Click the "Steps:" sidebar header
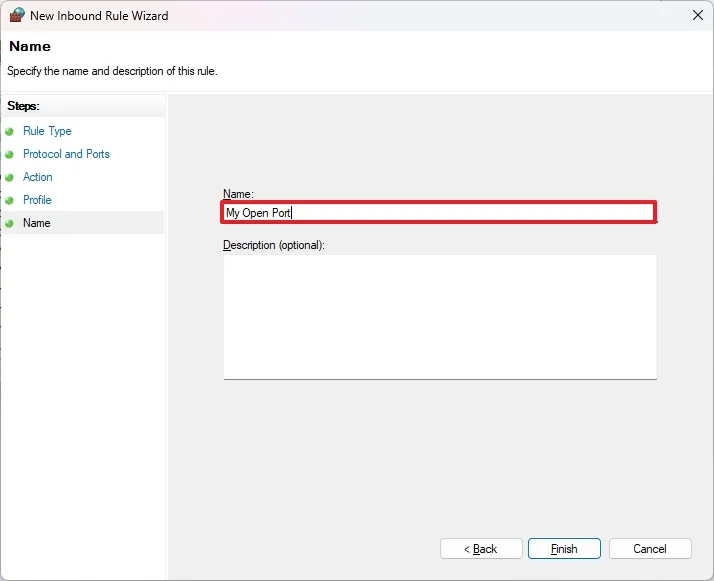Screen dimensions: 714x581 coord(24,106)
